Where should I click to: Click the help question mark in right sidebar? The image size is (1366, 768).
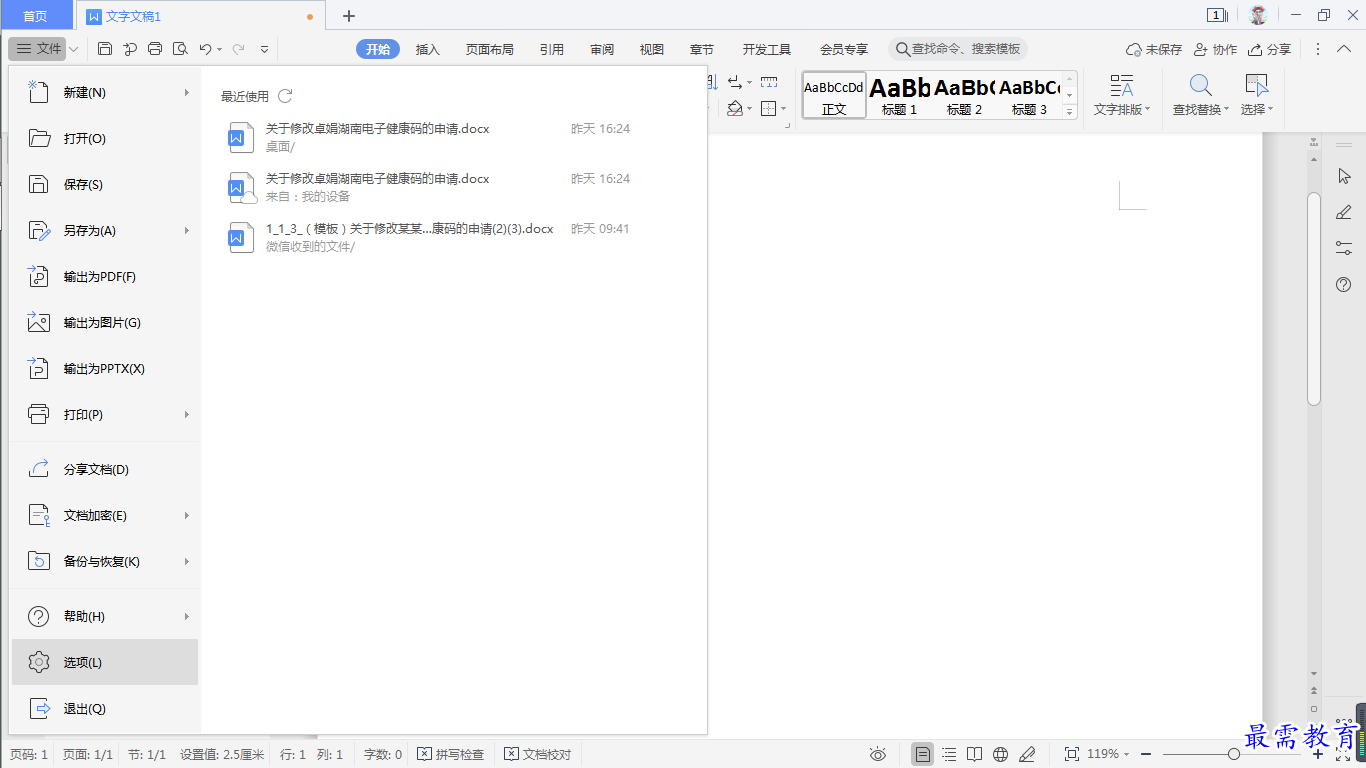(1344, 285)
